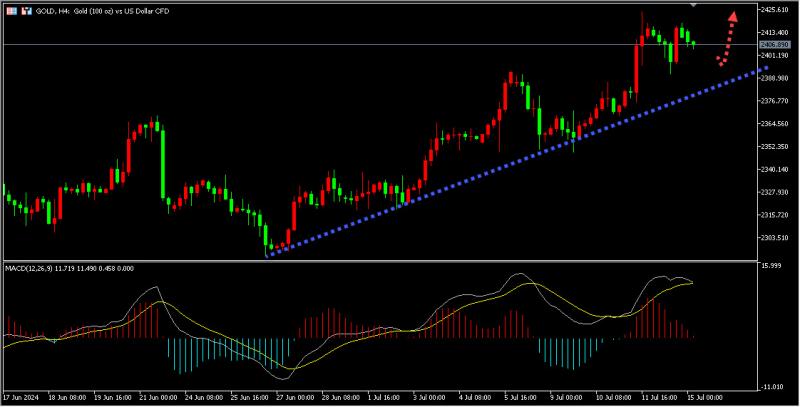Select the current price label 2406.890
Screen dimensions: 800x407
coord(774,45)
